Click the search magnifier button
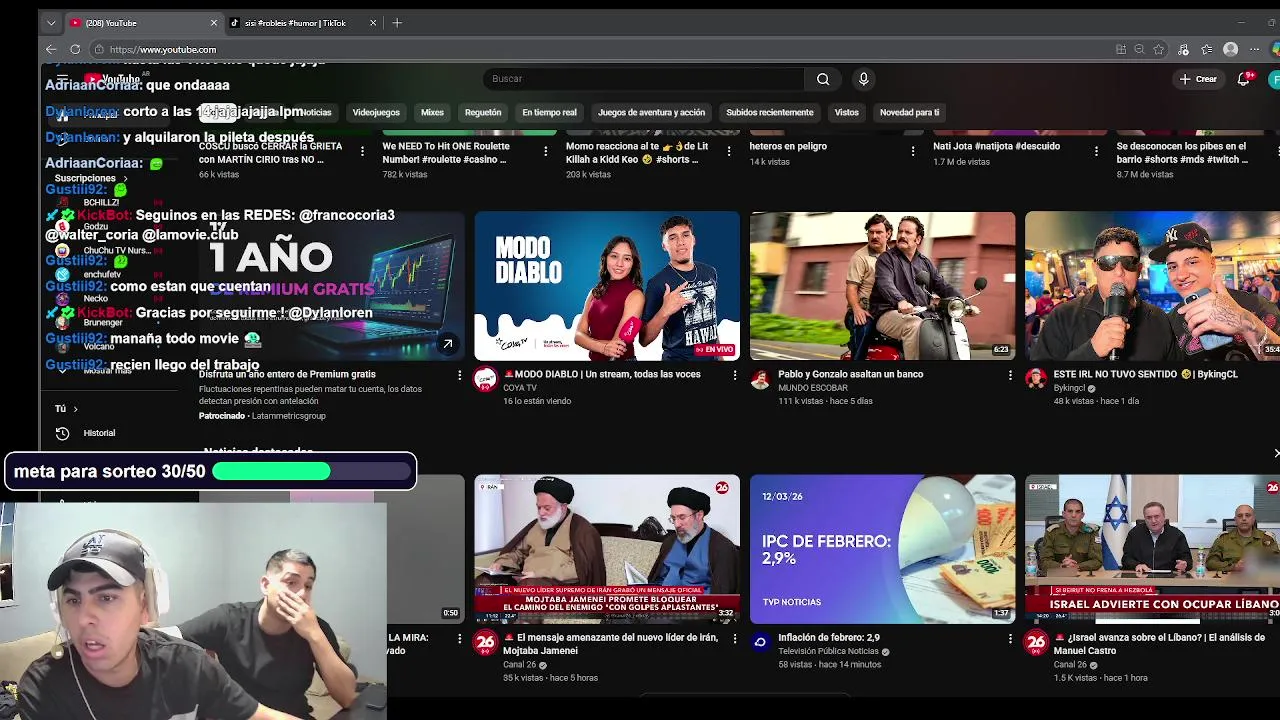Screen dimensions: 1280x720 click(823, 79)
